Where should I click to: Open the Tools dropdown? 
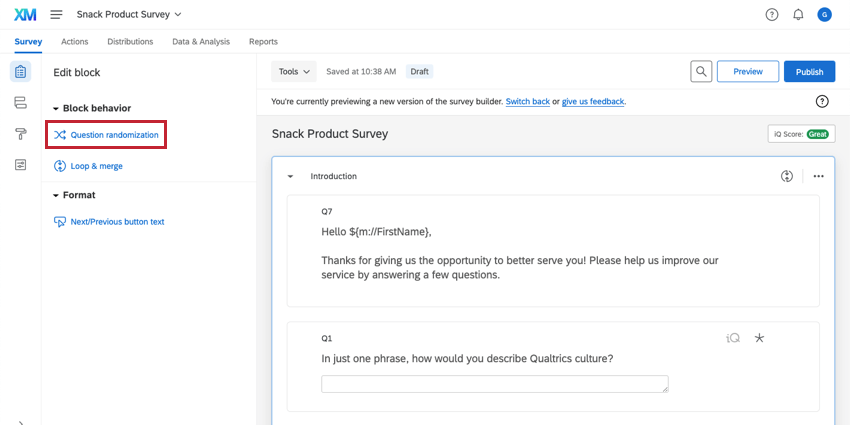294,72
